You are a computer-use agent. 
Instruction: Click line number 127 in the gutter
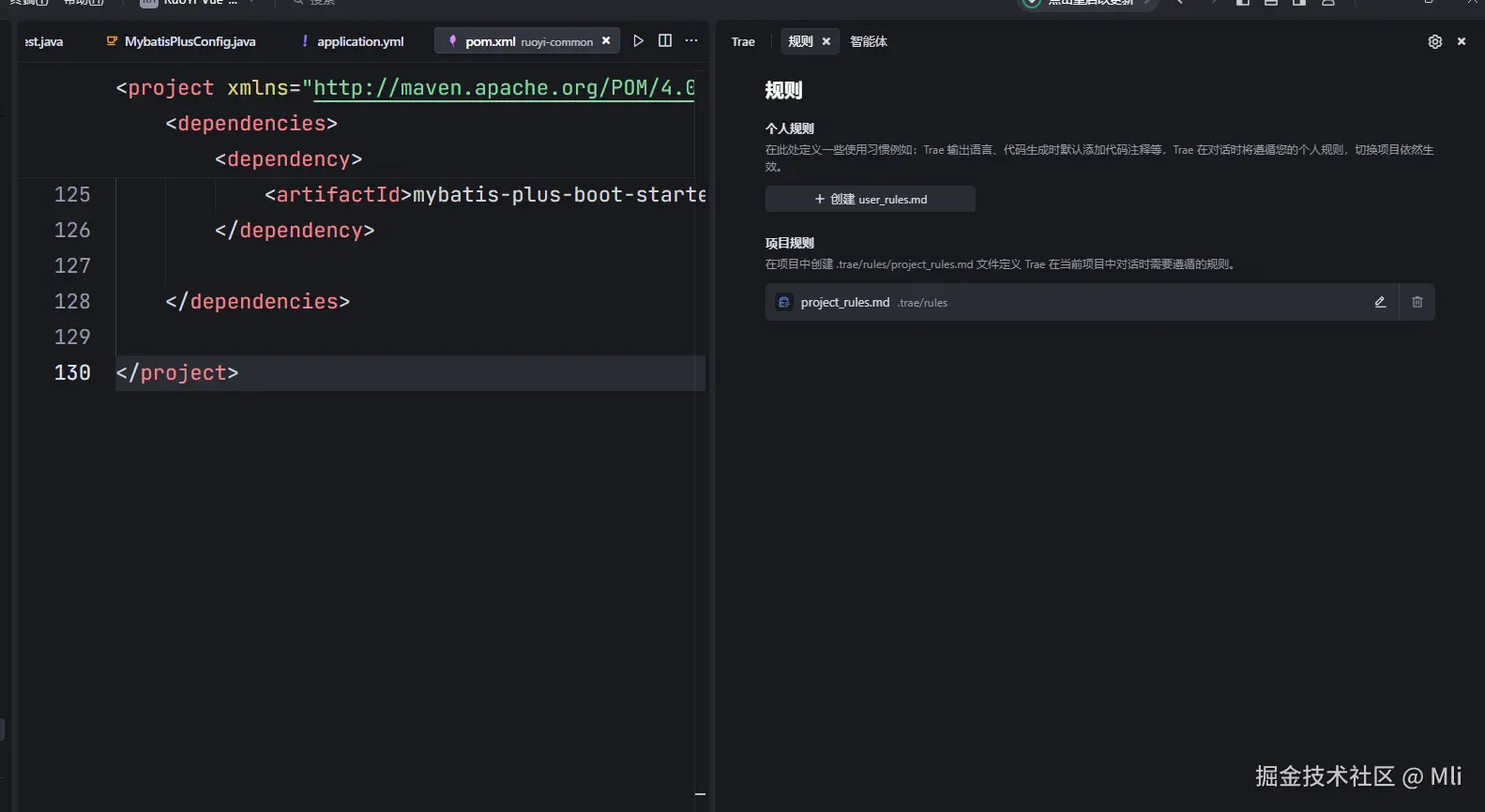(x=72, y=265)
